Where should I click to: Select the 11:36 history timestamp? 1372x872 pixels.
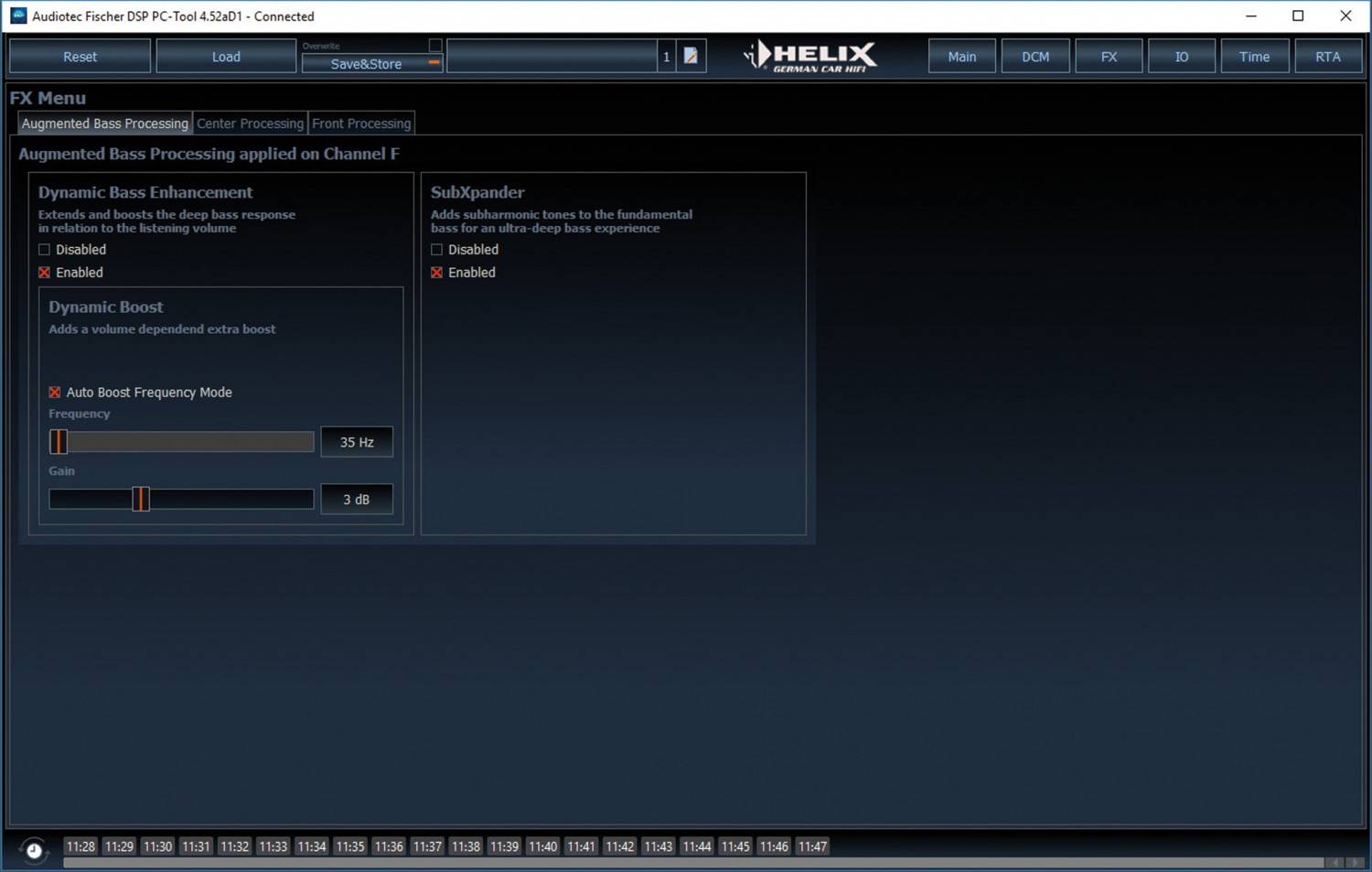coord(389,846)
